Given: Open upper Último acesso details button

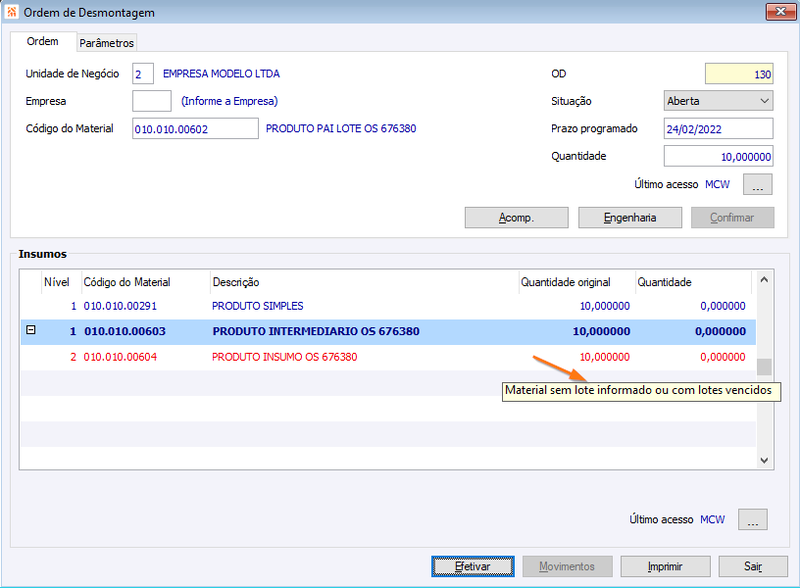Looking at the screenshot, I should pyautogui.click(x=757, y=184).
